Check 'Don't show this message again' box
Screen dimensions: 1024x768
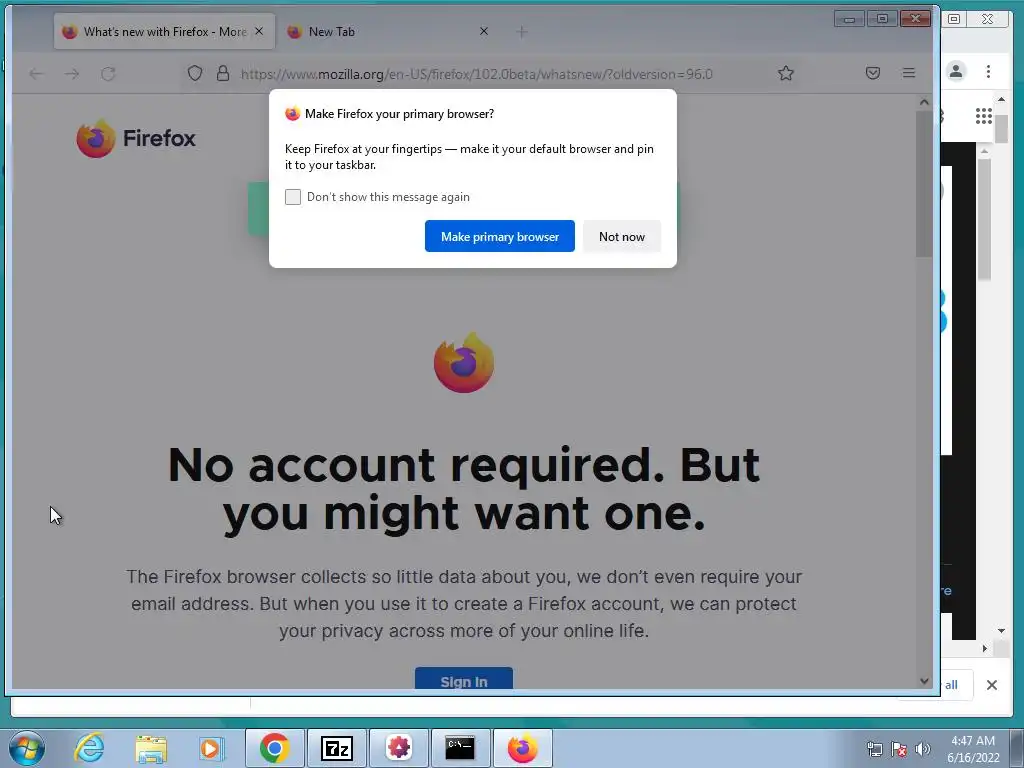(x=293, y=197)
